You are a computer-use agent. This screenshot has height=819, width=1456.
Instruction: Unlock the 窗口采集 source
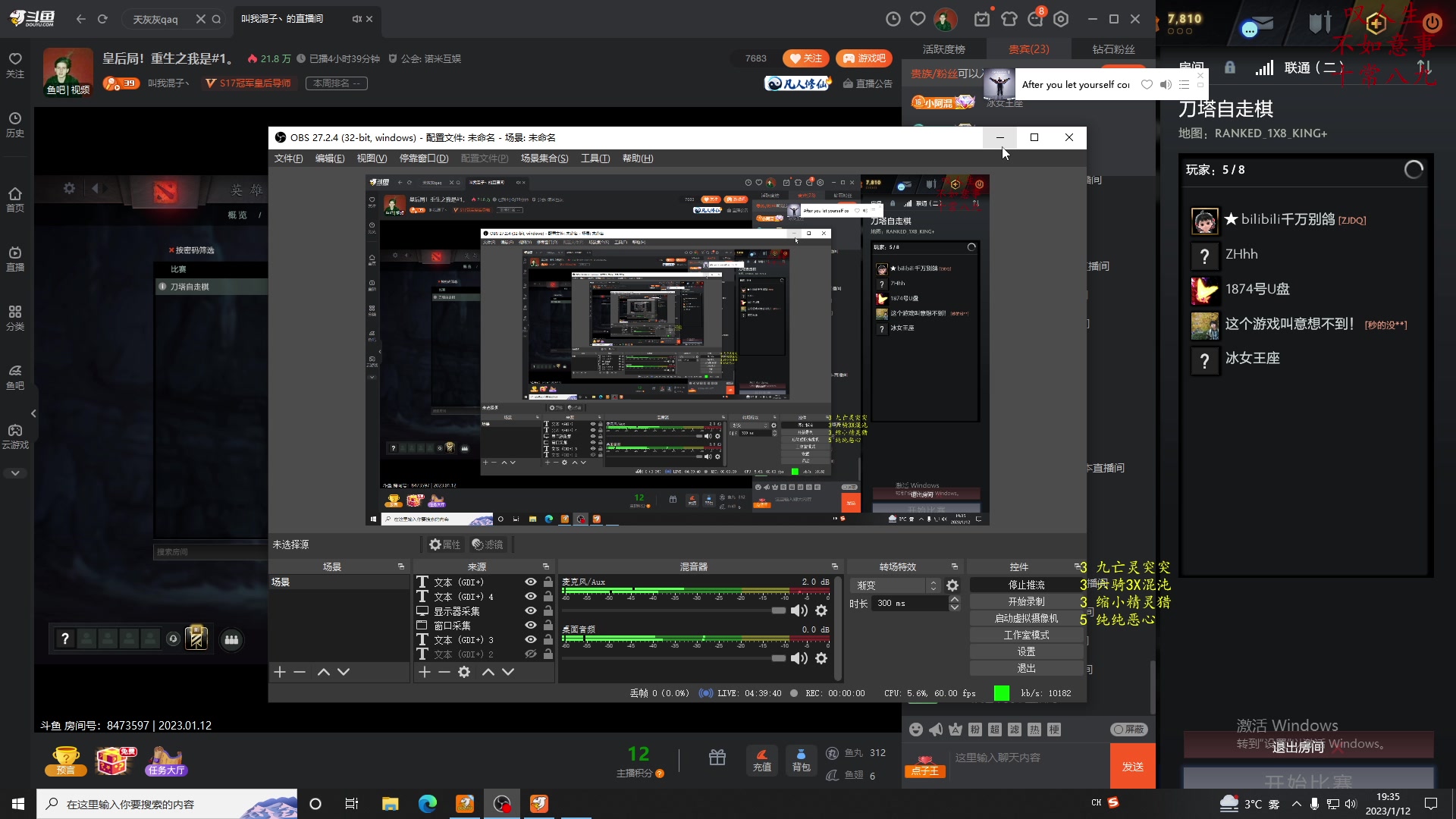548,625
